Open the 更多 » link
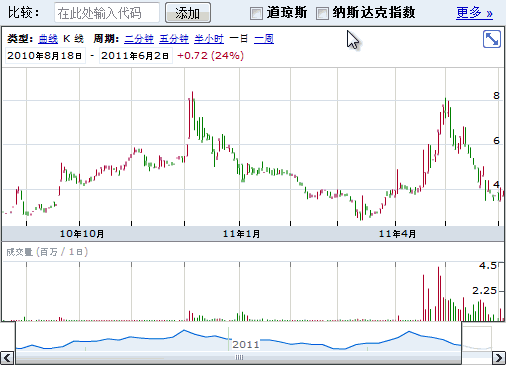This screenshot has height=365, width=506. pos(474,13)
